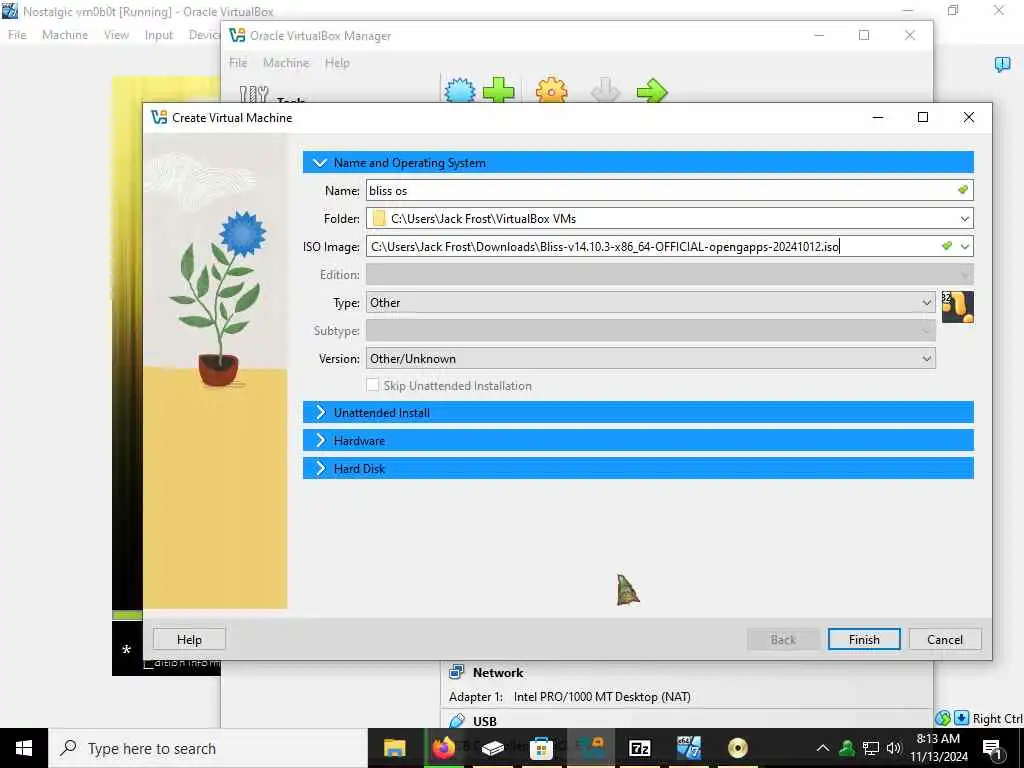Show hidden tray icons chevron
Image resolution: width=1024 pixels, height=768 pixels.
click(x=823, y=748)
